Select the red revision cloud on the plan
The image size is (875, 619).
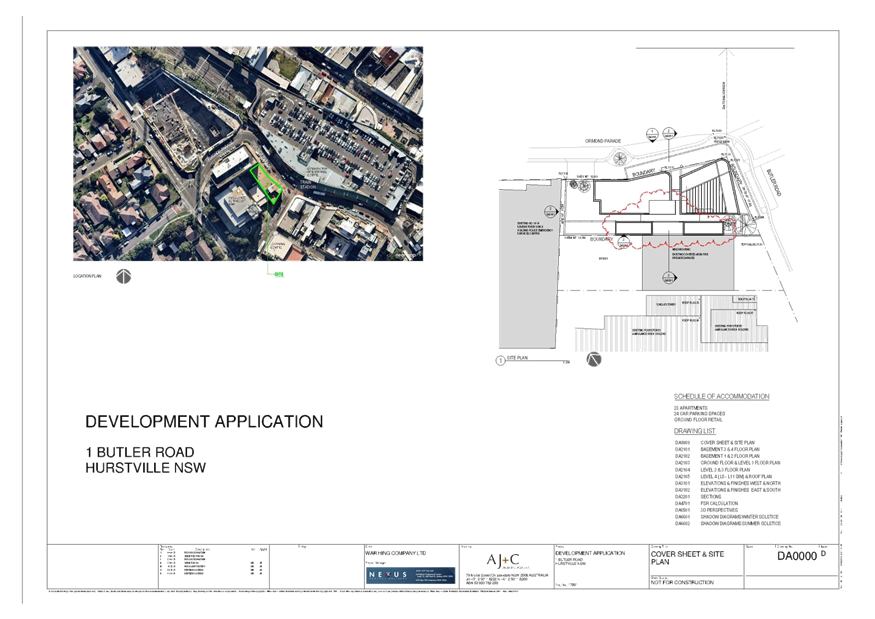[x=665, y=218]
